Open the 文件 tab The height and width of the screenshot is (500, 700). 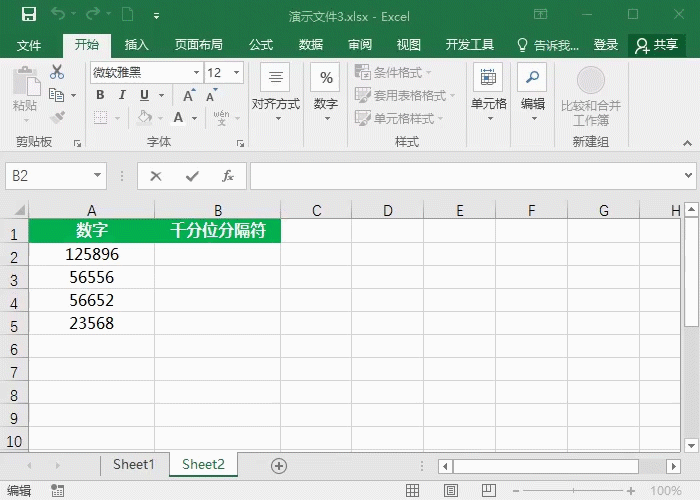coord(29,45)
